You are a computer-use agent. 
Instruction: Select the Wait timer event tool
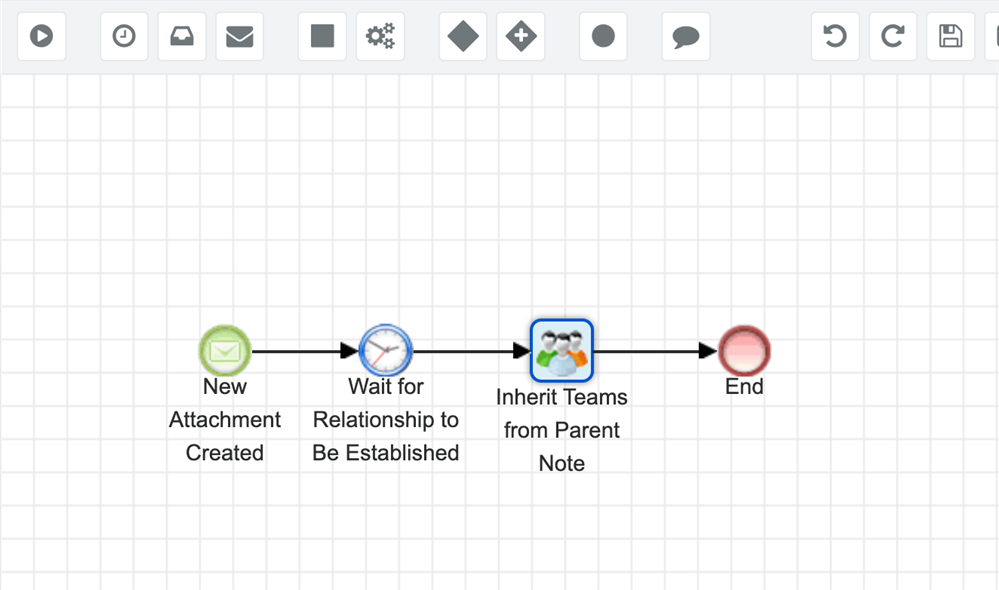124,37
